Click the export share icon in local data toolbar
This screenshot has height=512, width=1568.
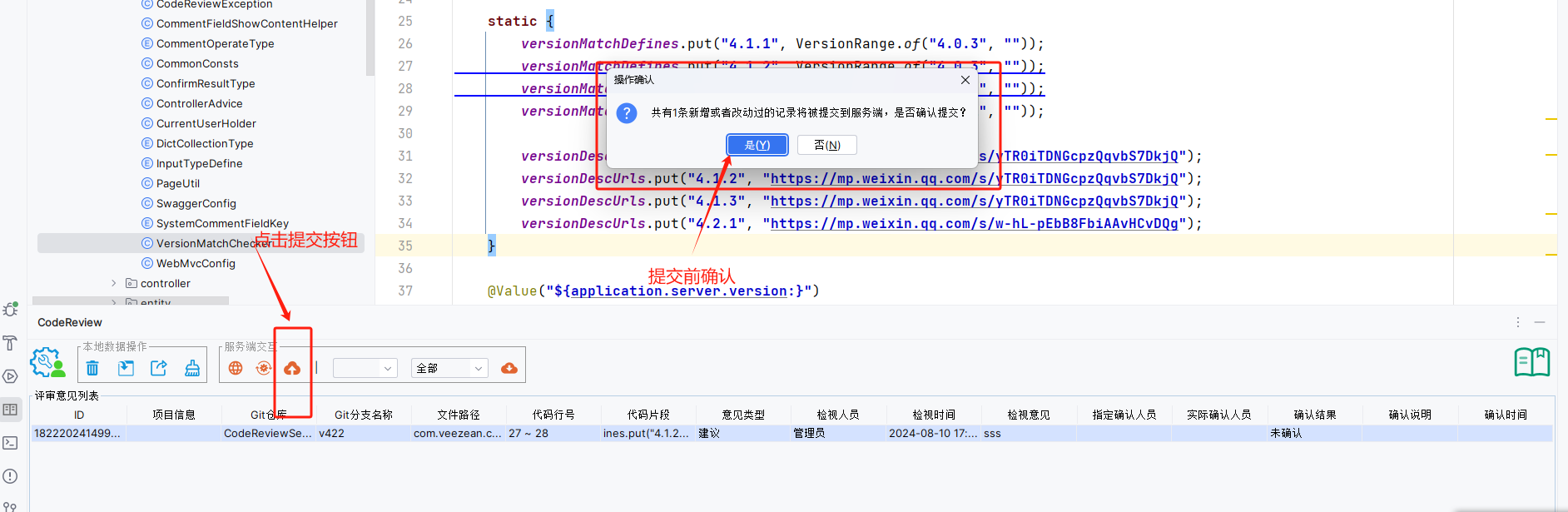click(x=159, y=368)
